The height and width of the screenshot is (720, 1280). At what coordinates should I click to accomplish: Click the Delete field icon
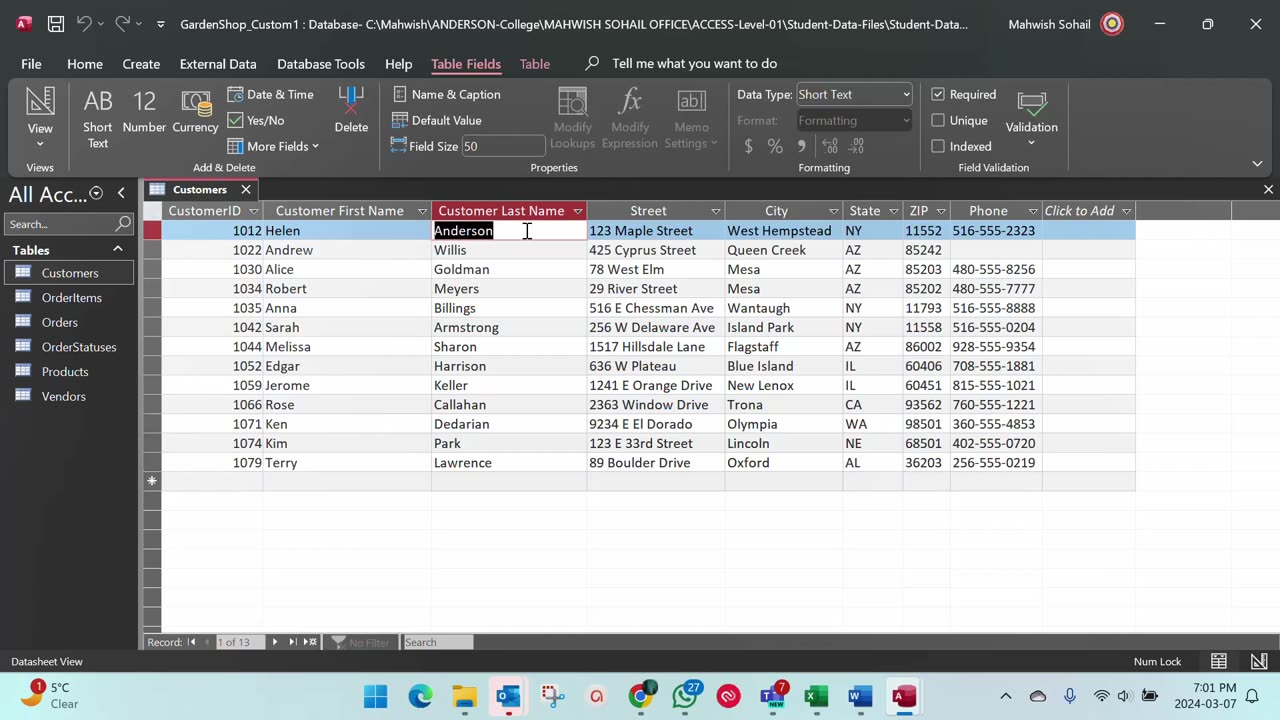point(351,112)
